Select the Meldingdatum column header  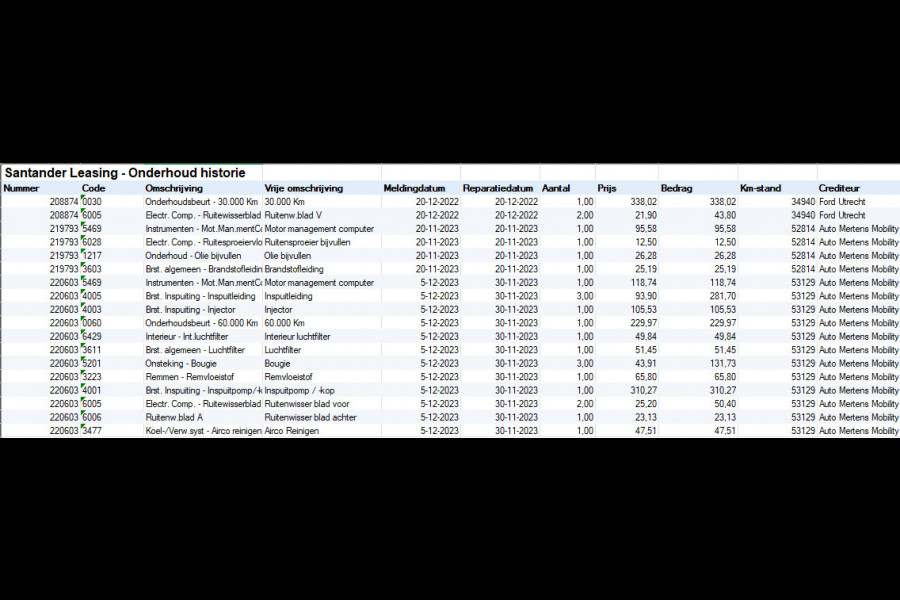click(x=414, y=188)
